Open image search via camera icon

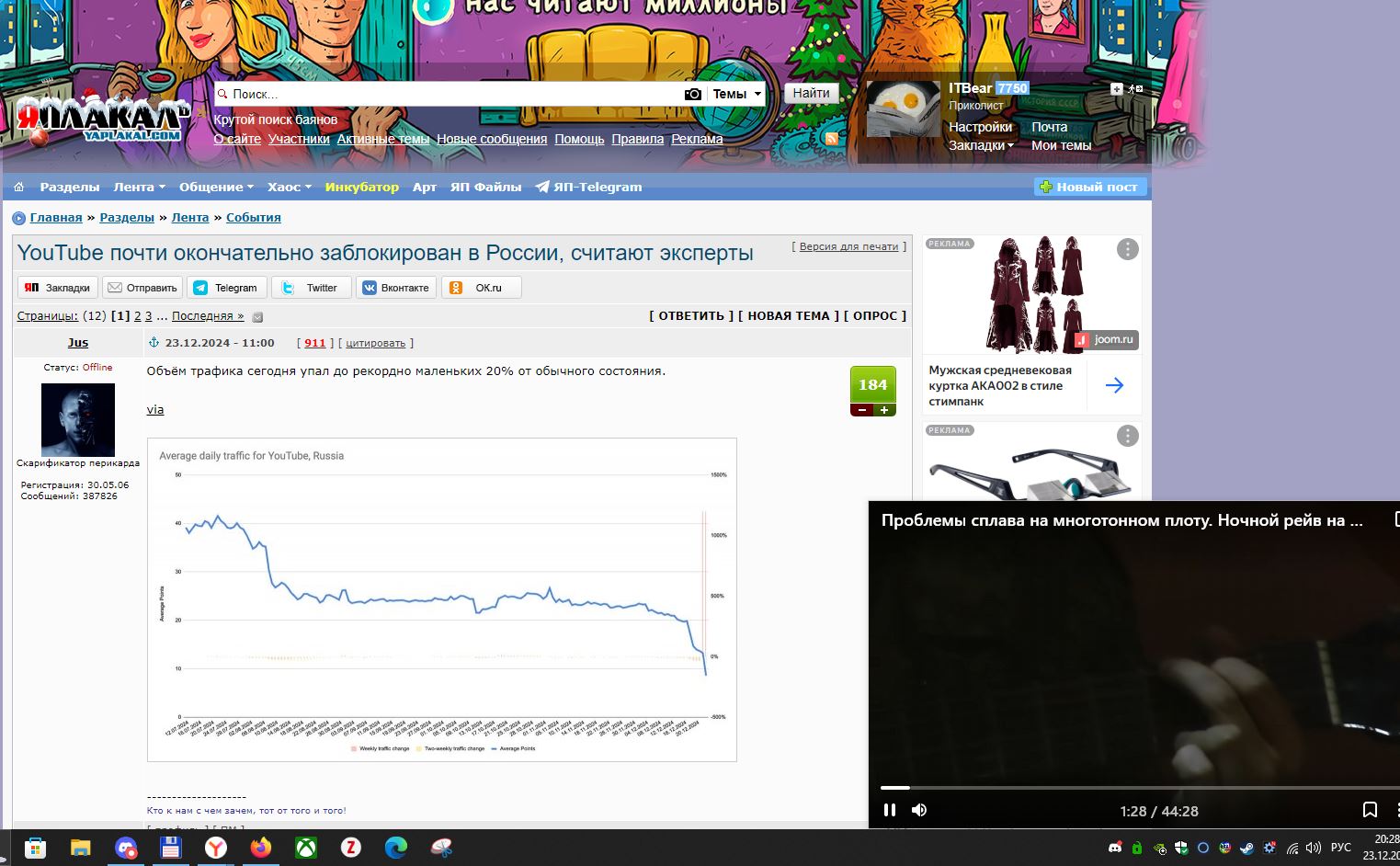pos(693,94)
